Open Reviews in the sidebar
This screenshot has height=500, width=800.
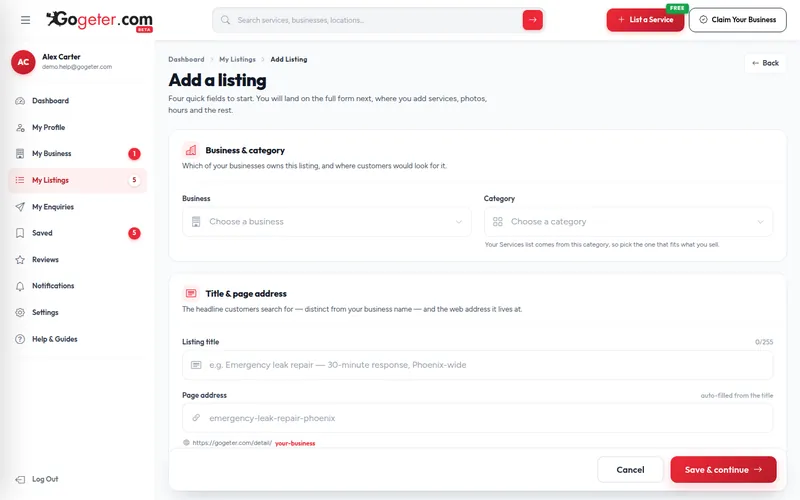(x=78, y=260)
